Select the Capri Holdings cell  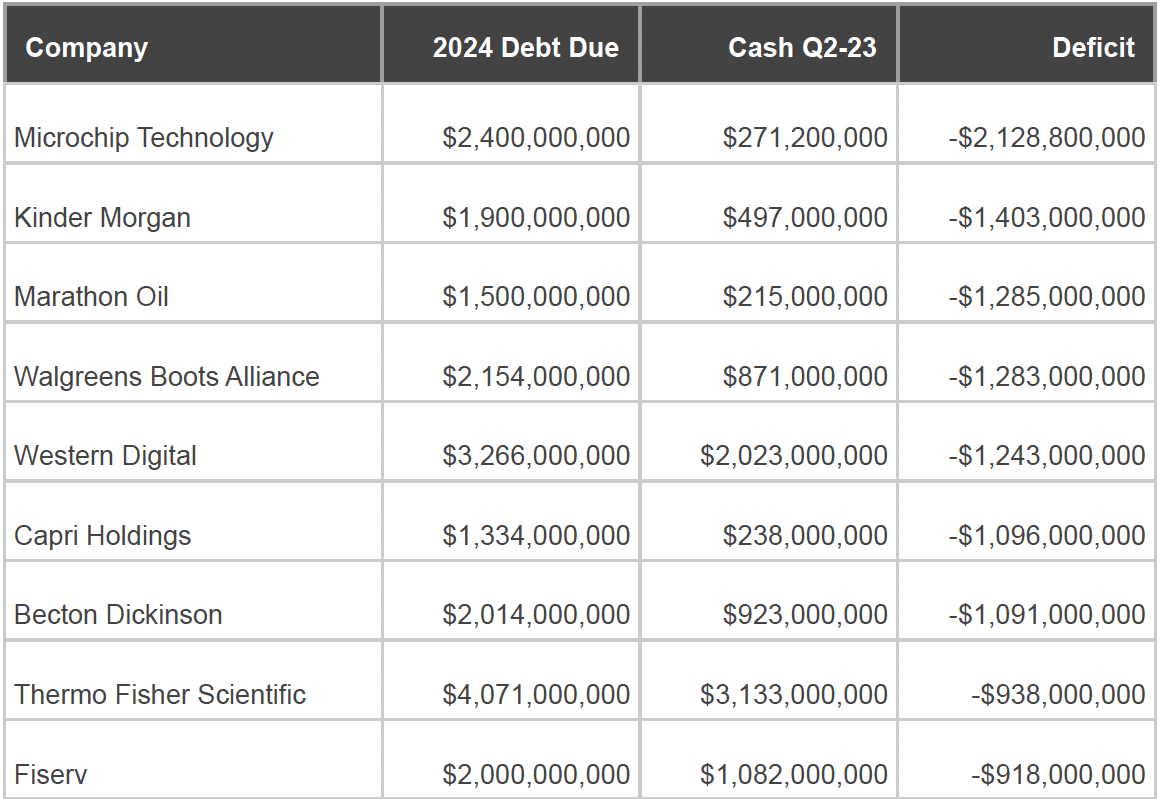(x=102, y=536)
